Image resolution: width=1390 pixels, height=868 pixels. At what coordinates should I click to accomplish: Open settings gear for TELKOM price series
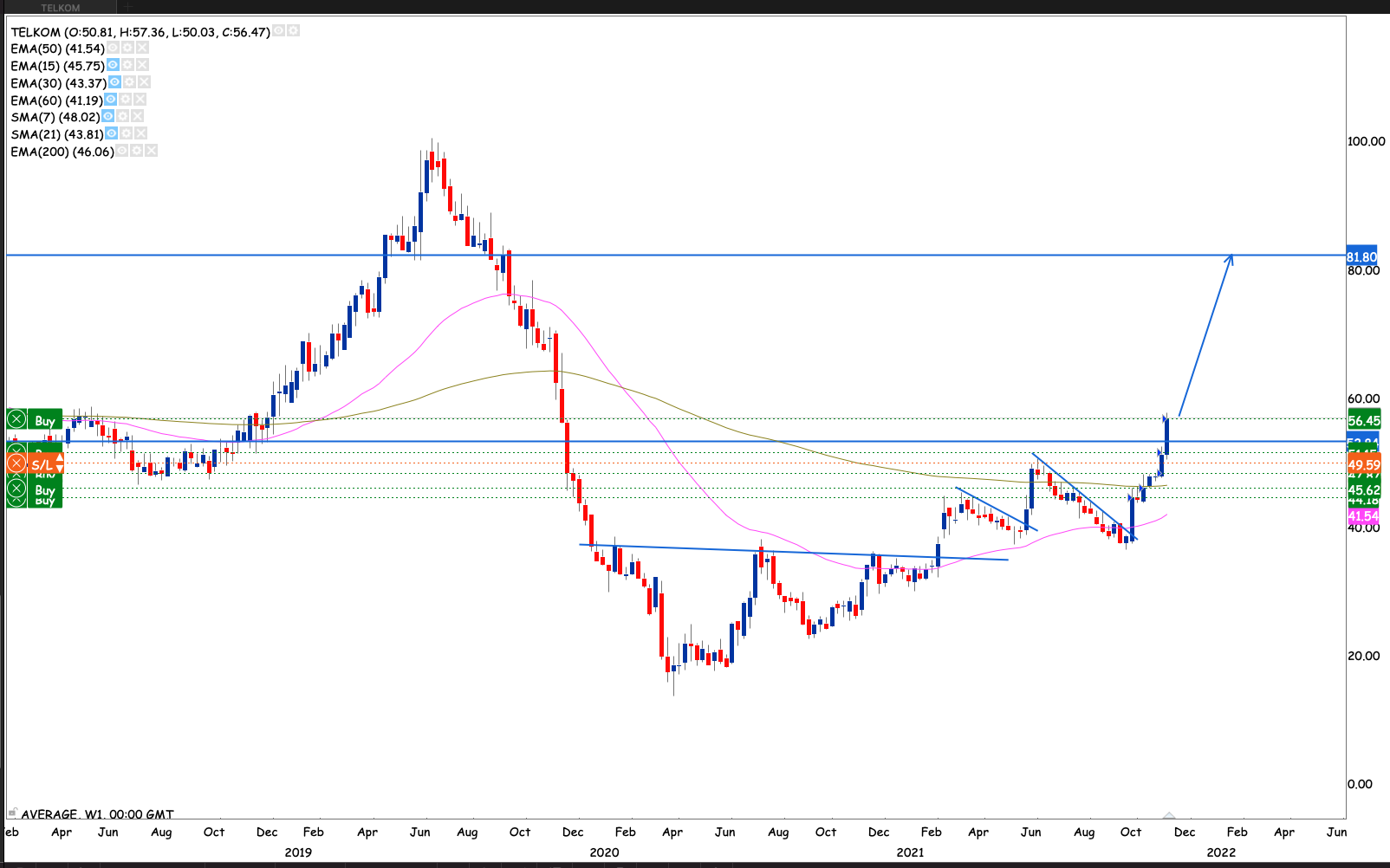click(293, 31)
